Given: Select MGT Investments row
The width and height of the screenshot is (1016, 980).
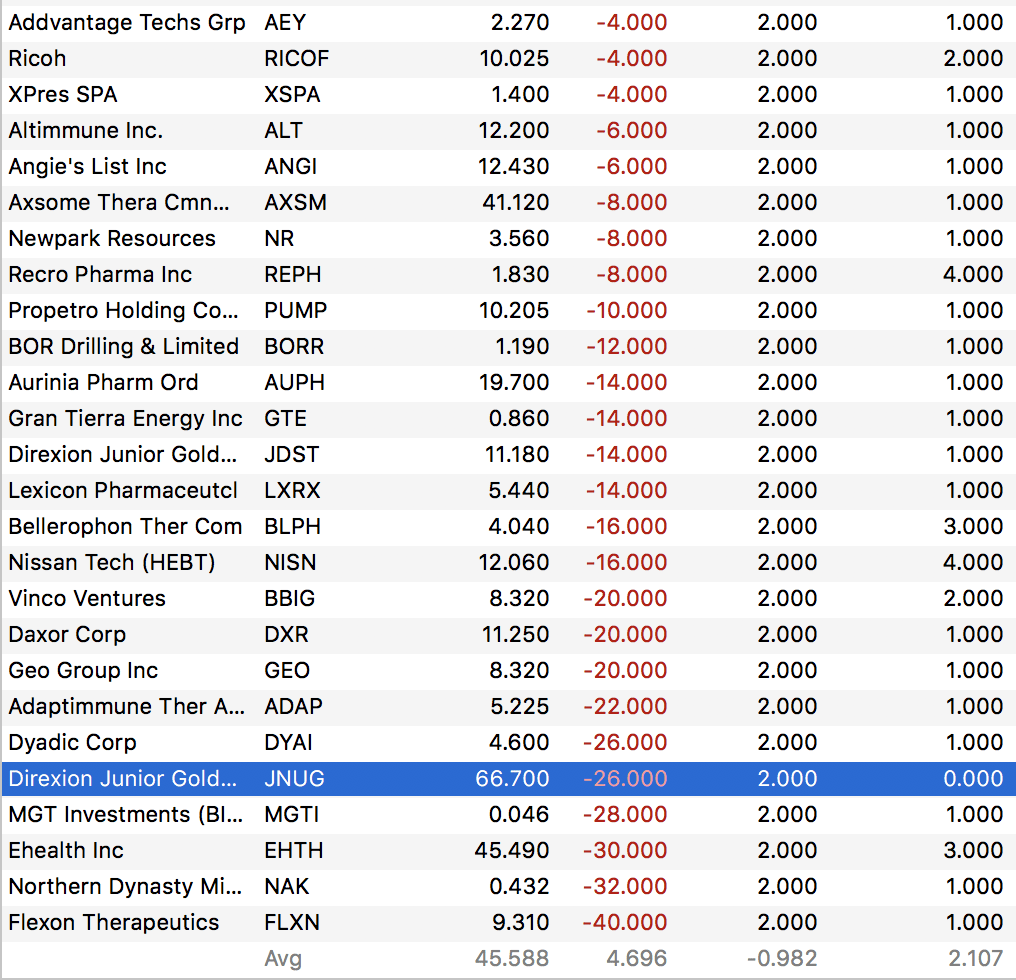Looking at the screenshot, I should point(509,814).
